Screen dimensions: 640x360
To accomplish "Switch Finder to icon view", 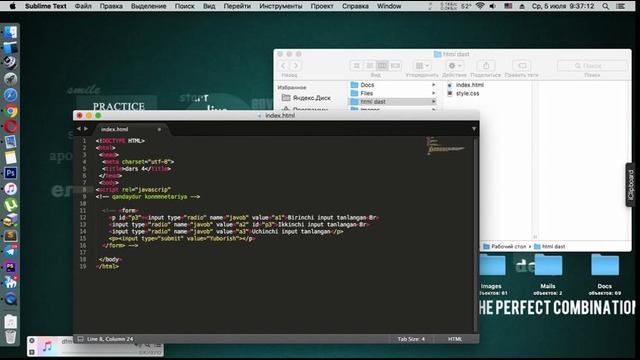I will pos(356,65).
